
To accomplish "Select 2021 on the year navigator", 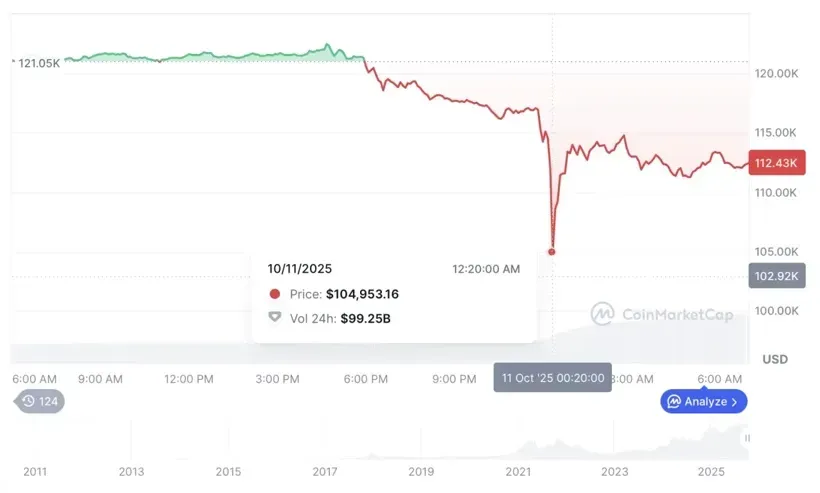I will pos(518,471).
